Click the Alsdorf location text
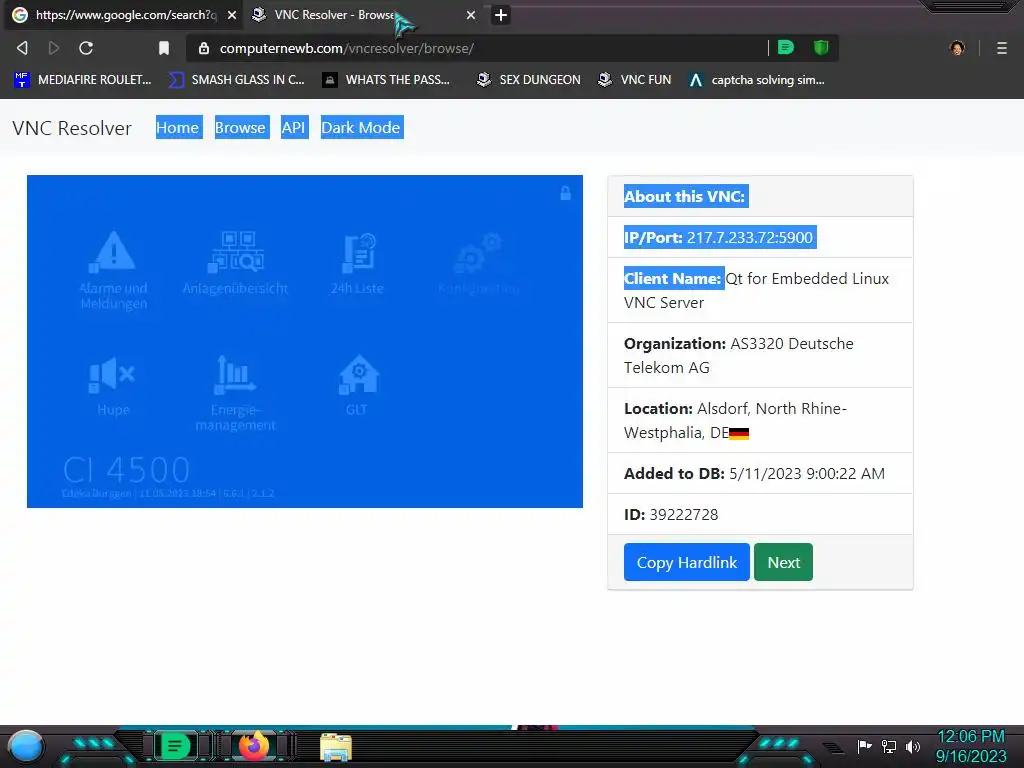 pyautogui.click(x=735, y=421)
